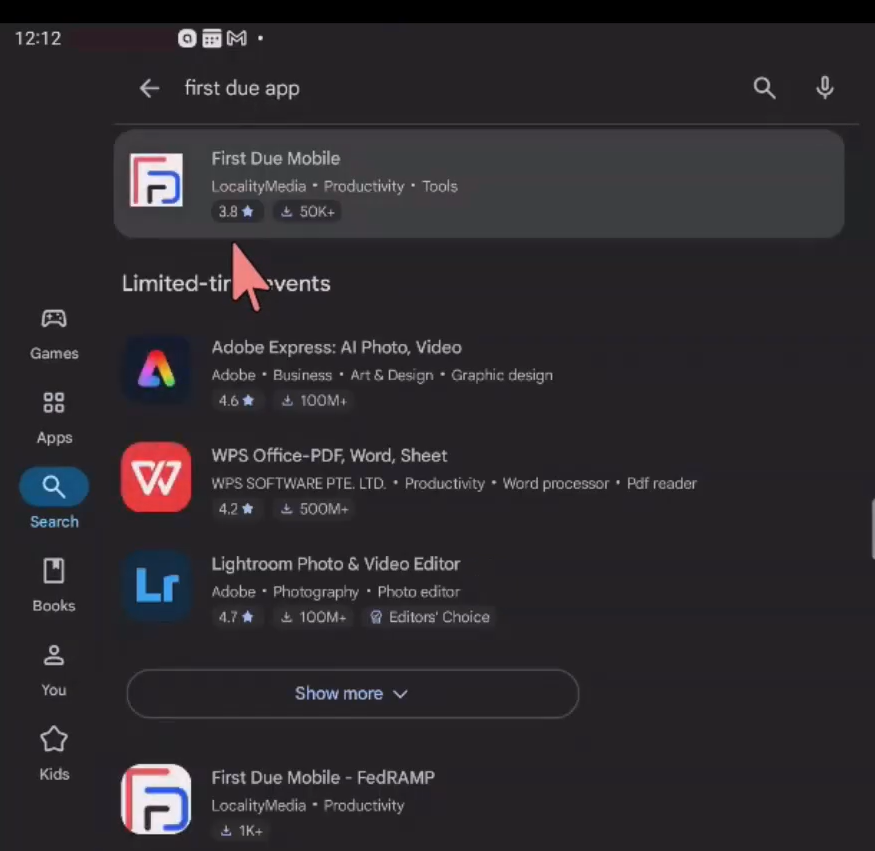875x851 pixels.
Task: Open First Due Mobile app icon
Action: coord(156,180)
